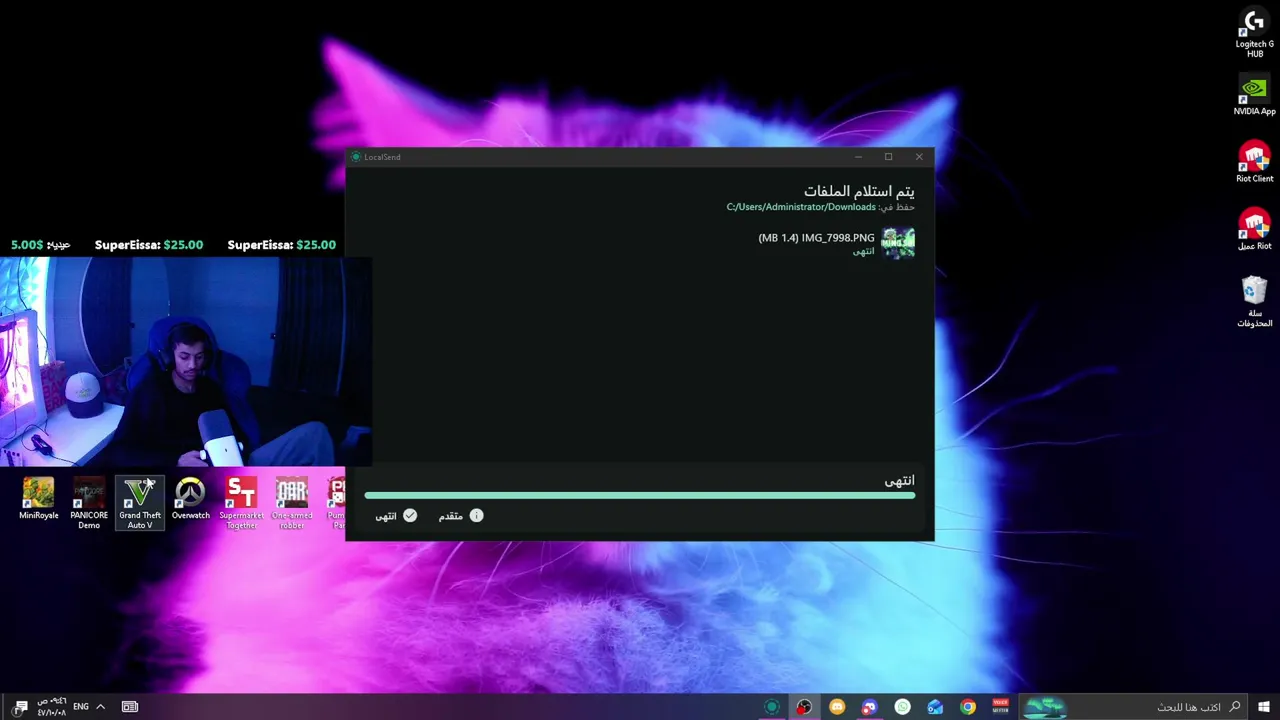Open NVIDIA App desktop shortcut
Screen dimensions: 1280x720
pos(1254,96)
